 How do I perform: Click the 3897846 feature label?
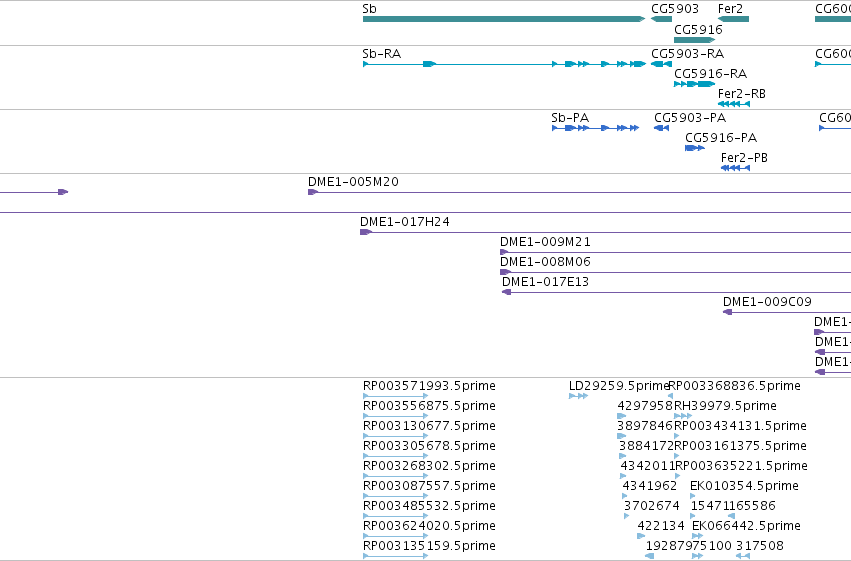[645, 426]
